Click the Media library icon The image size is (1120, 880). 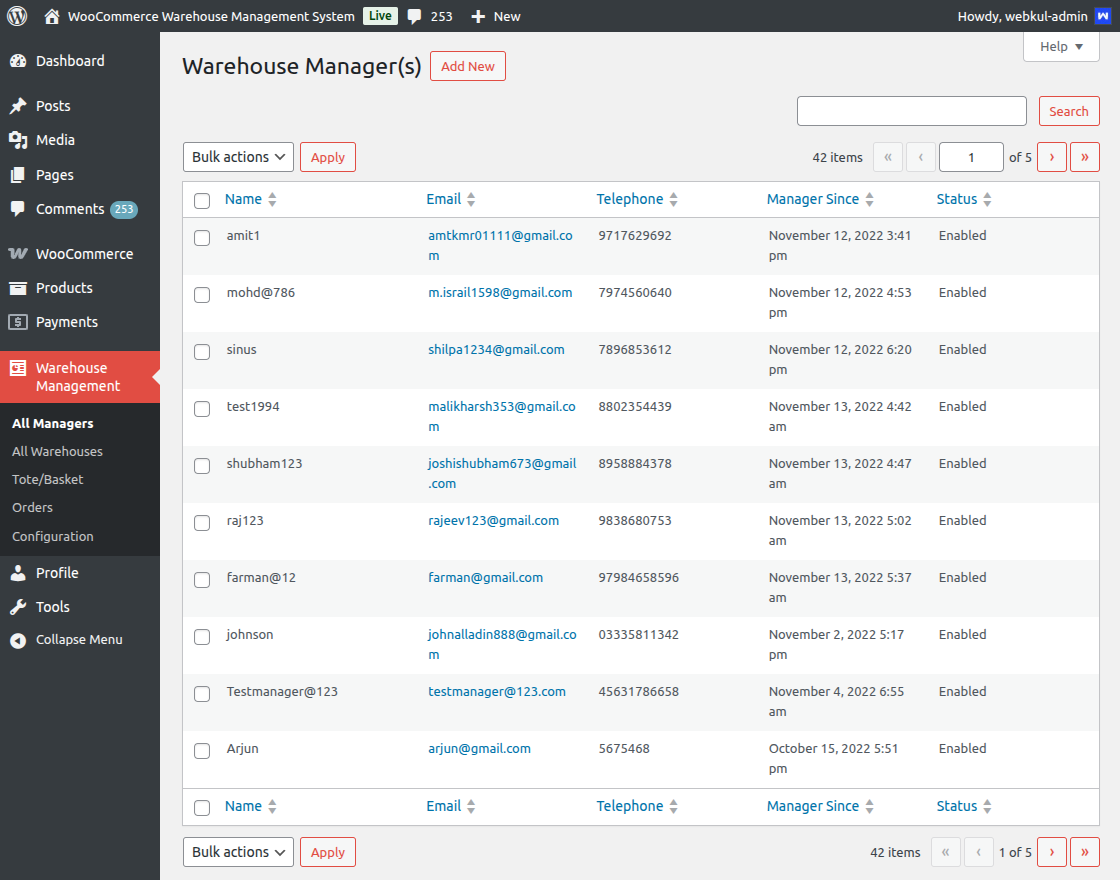pyautogui.click(x=18, y=140)
